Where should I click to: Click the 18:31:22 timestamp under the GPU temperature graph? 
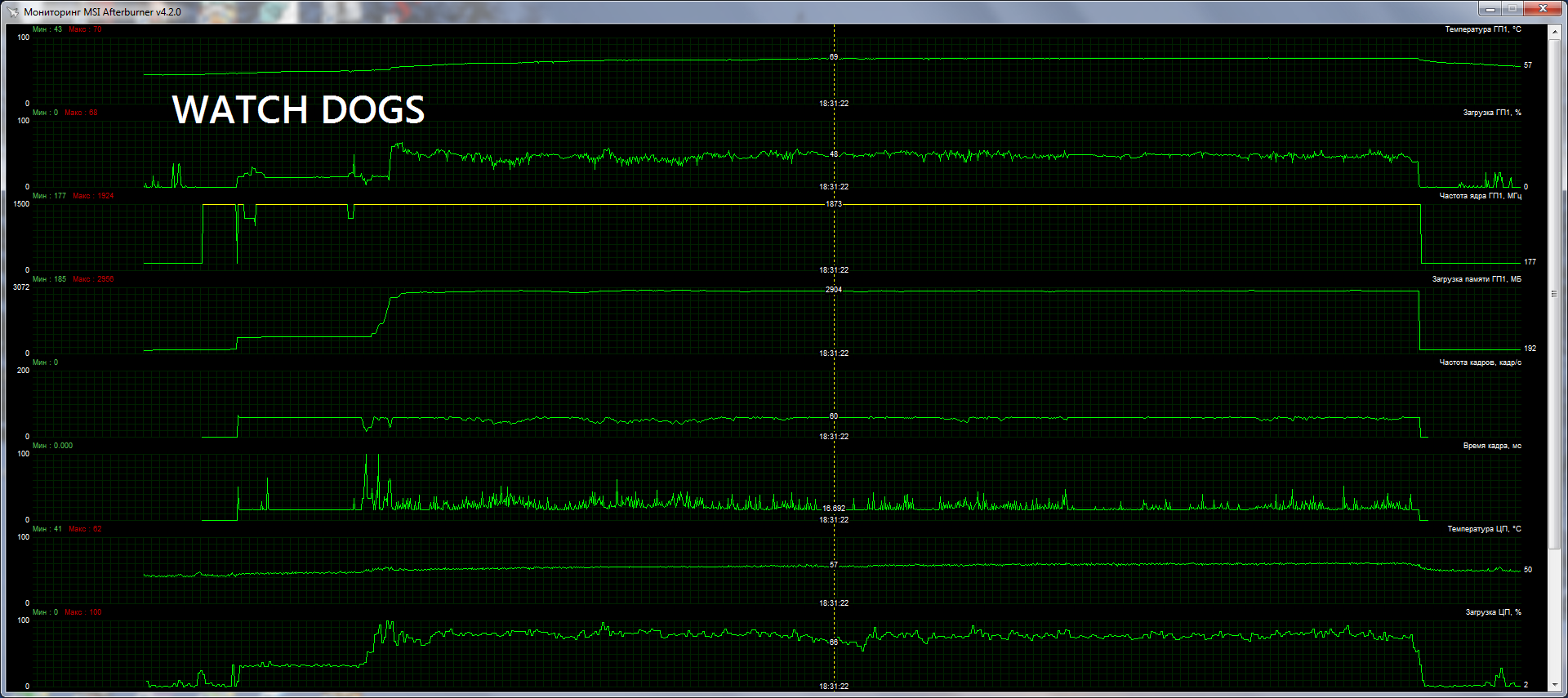834,104
